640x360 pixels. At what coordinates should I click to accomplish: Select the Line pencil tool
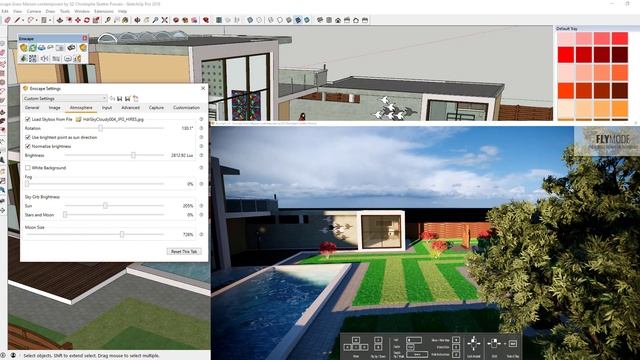click(17, 20)
